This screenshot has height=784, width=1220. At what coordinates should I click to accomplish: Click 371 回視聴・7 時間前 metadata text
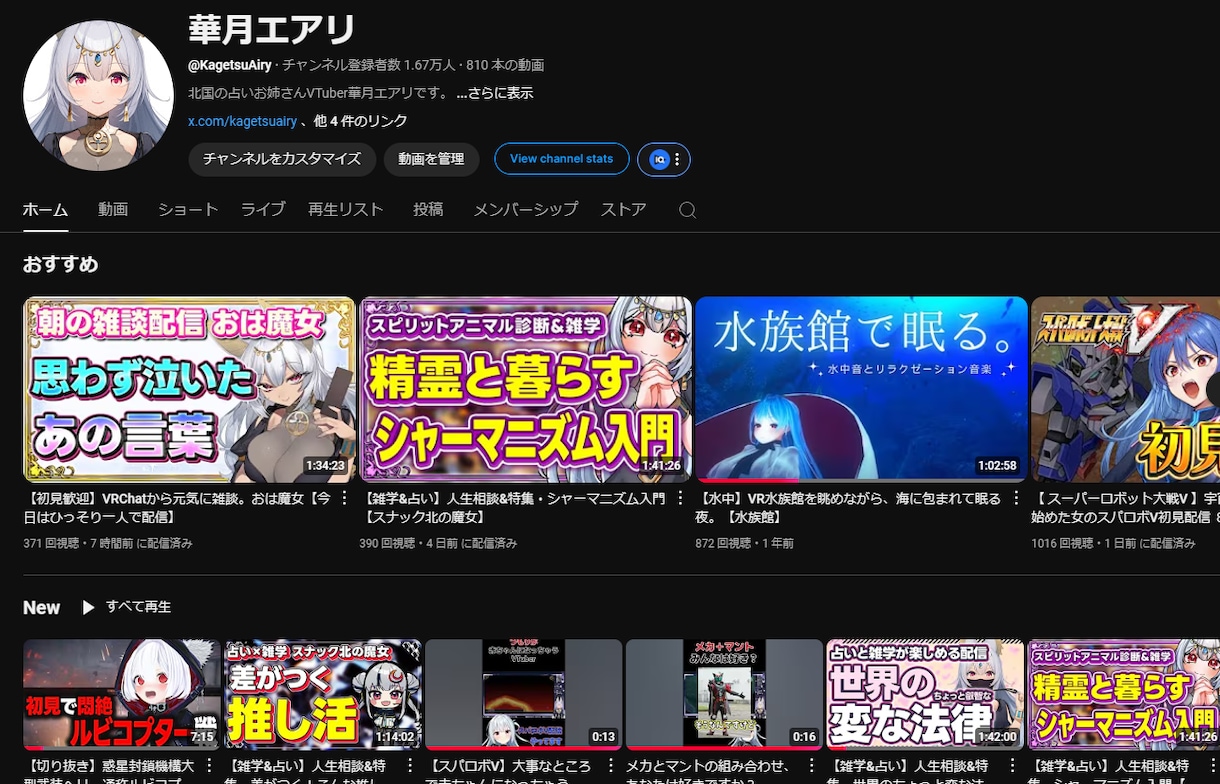coord(108,544)
